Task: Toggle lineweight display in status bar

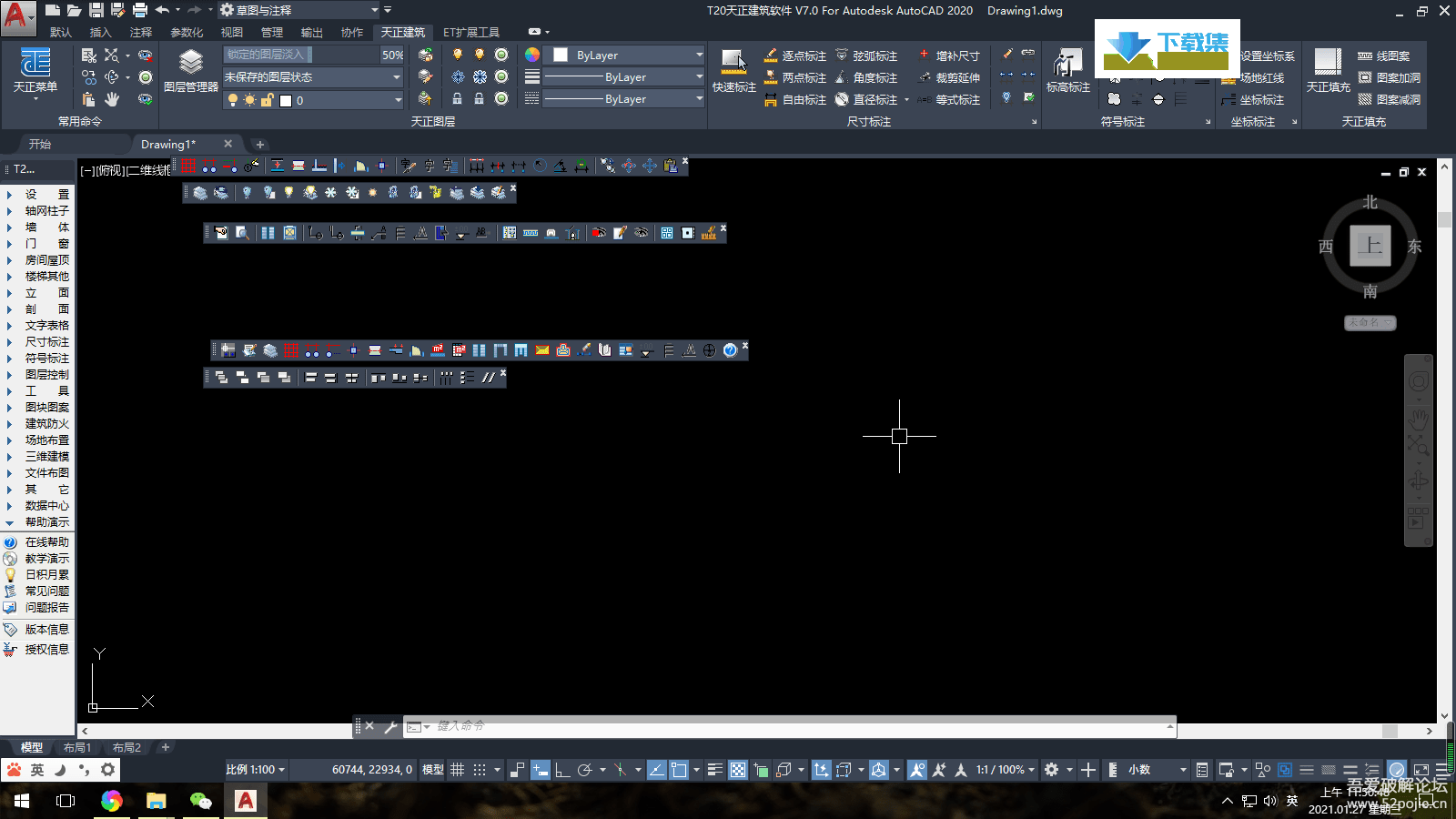Action: 715,770
